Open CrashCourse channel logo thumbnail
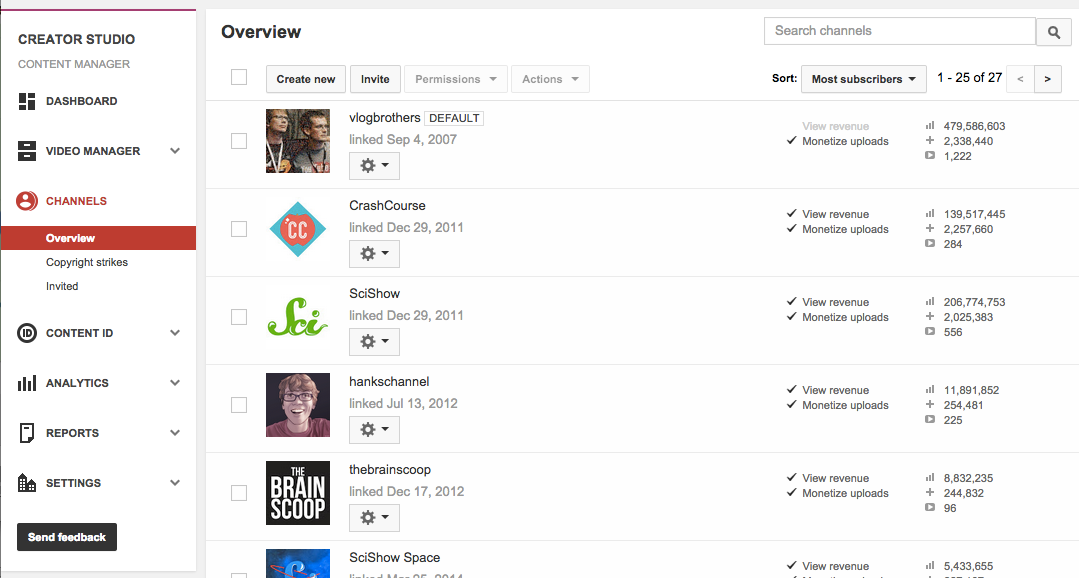This screenshot has height=578, width=1079. [x=298, y=229]
